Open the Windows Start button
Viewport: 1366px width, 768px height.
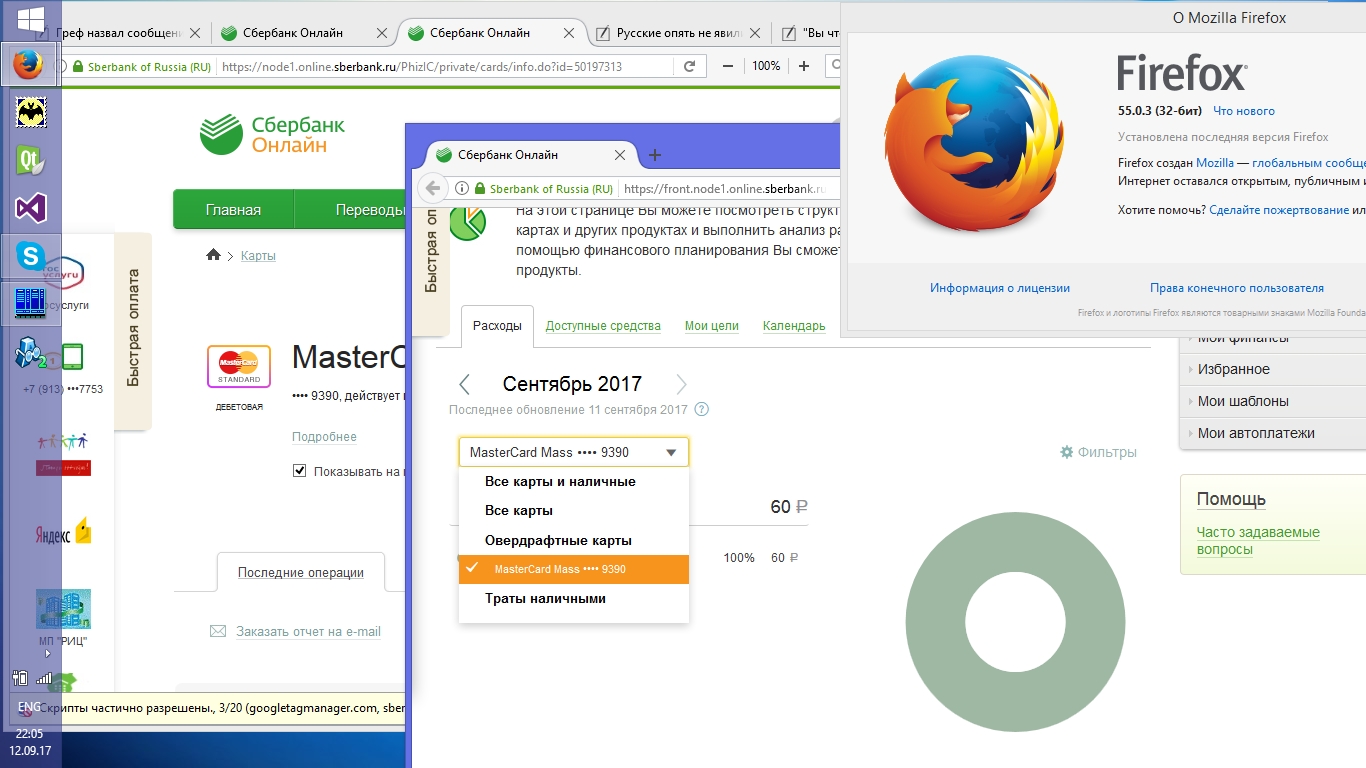click(x=31, y=19)
